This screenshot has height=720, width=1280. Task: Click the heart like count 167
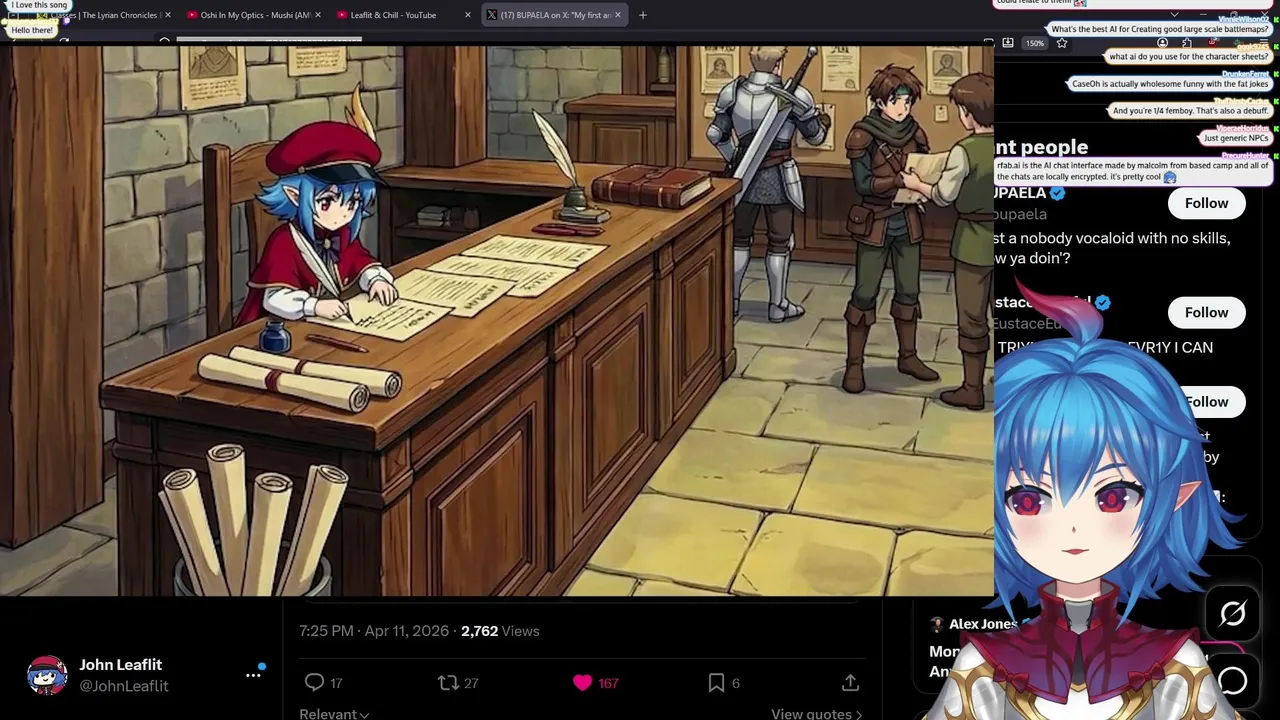point(608,683)
